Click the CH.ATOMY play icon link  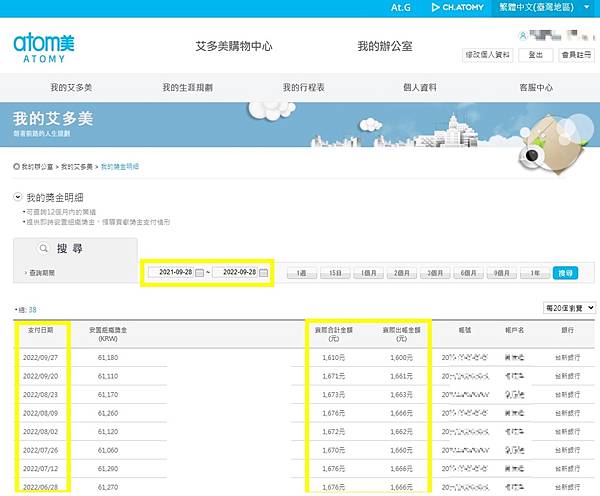(x=457, y=7)
